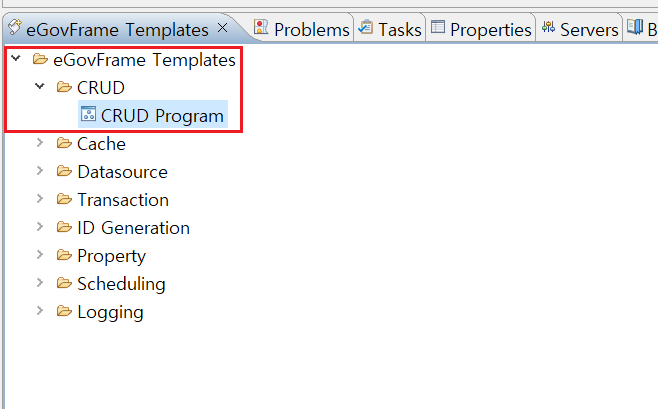Click the Transaction folder icon
The height and width of the screenshot is (409, 658).
click(x=65, y=199)
